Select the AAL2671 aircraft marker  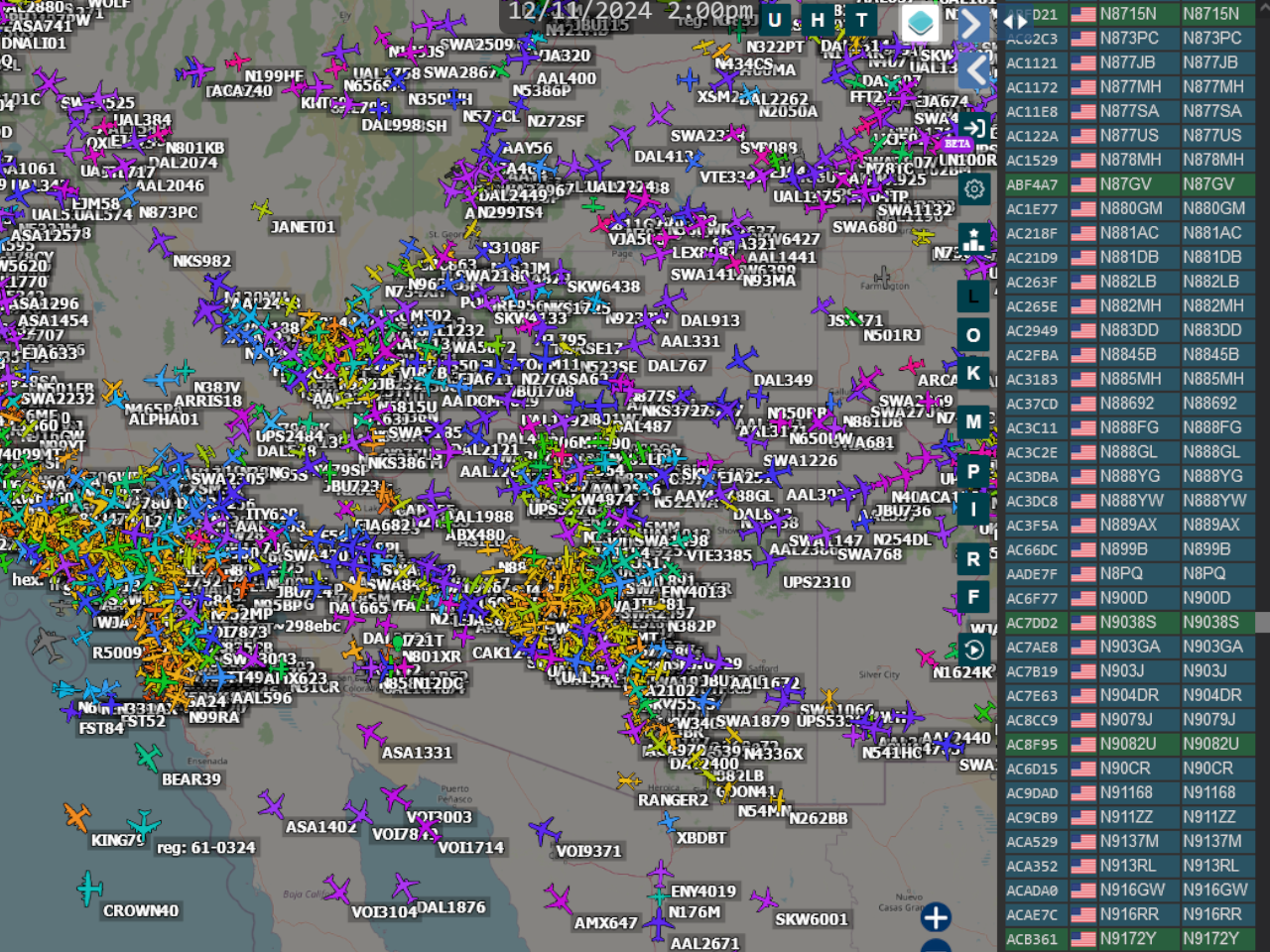pyautogui.click(x=658, y=923)
